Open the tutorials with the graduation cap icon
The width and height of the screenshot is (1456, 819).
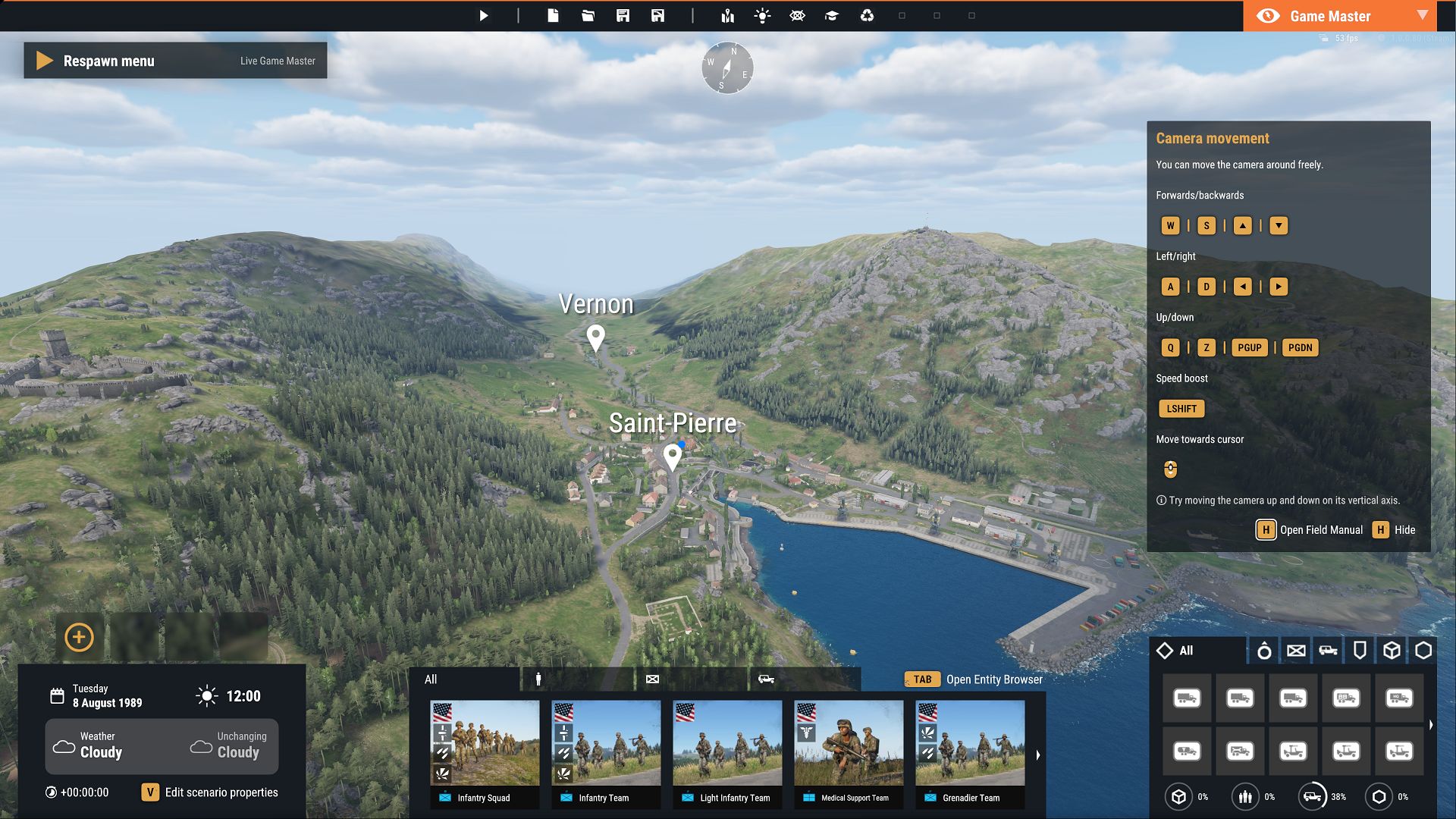[832, 14]
